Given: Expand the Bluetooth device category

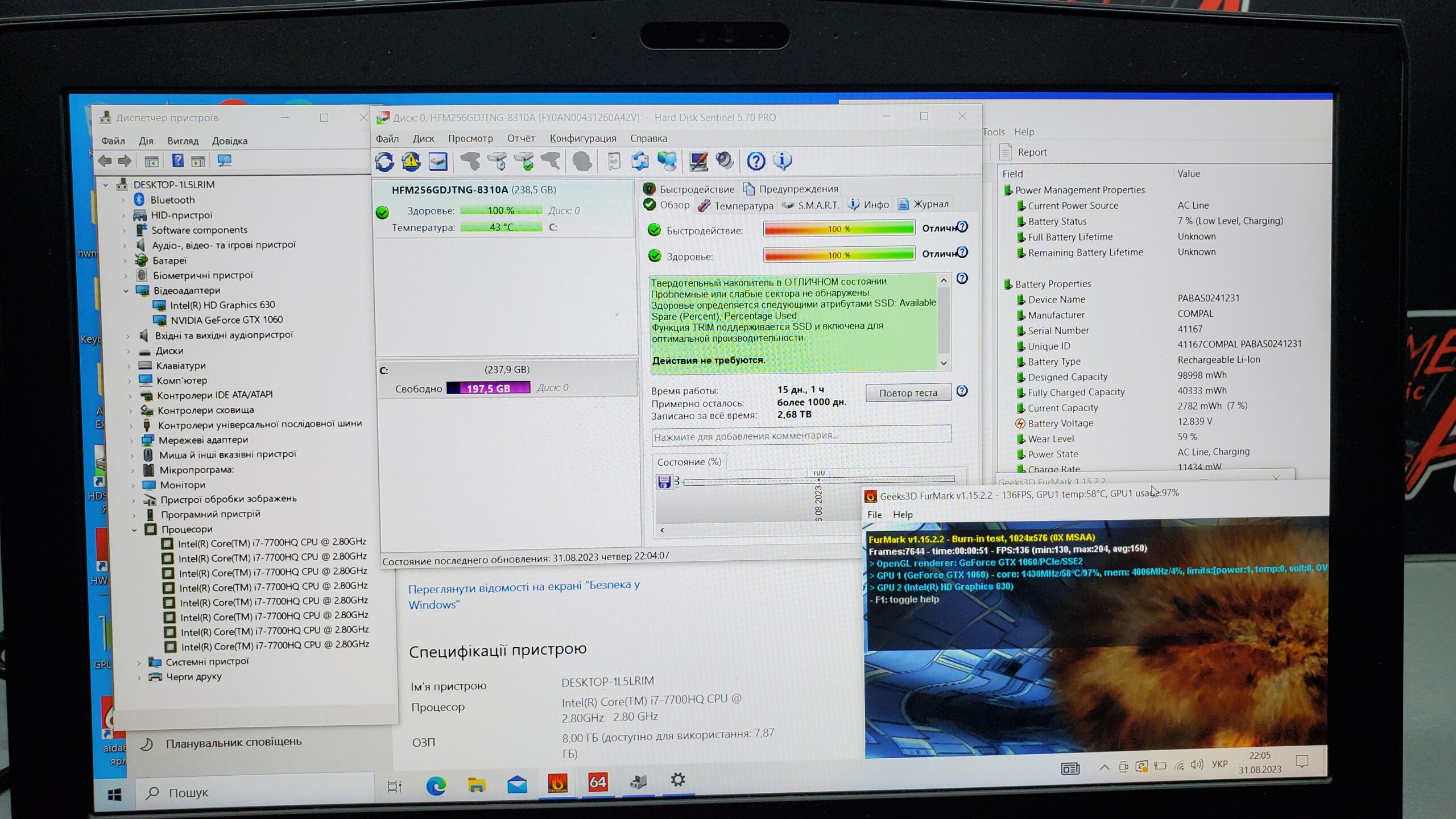Looking at the screenshot, I should tap(123, 200).
